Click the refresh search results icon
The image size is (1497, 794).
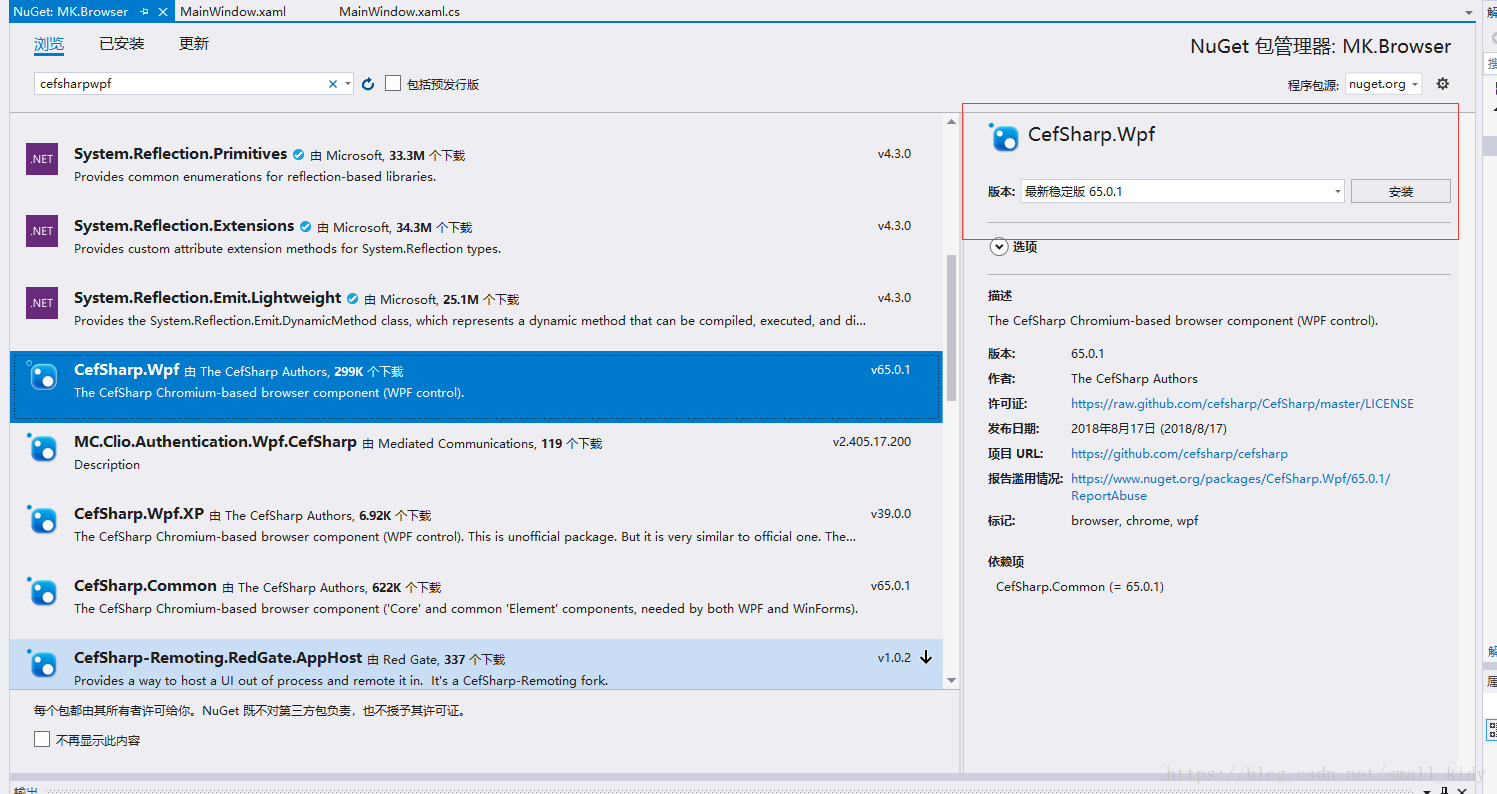click(x=367, y=83)
